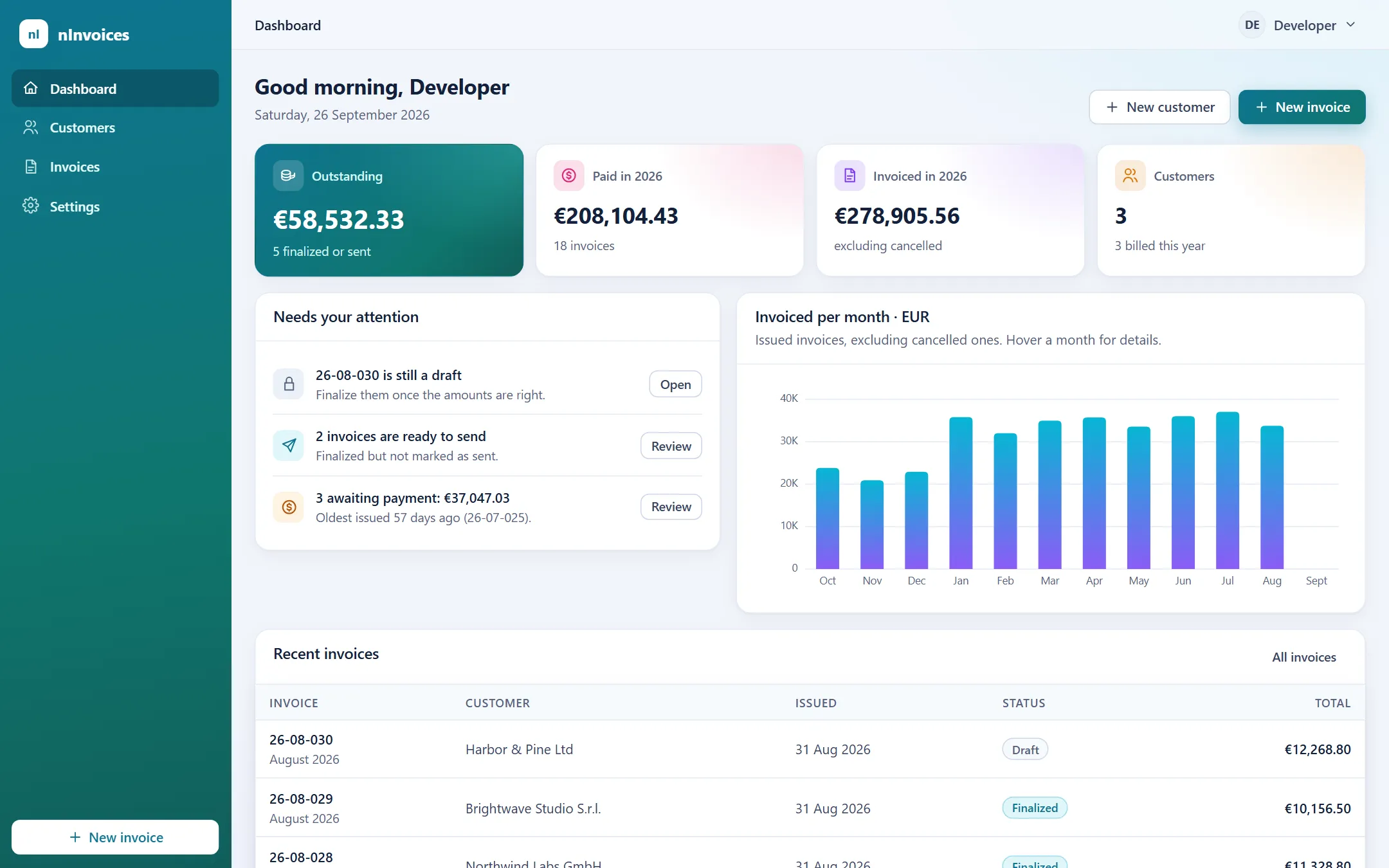Select the Jan bar in monthly chart
The width and height of the screenshot is (1389, 868).
click(x=961, y=493)
